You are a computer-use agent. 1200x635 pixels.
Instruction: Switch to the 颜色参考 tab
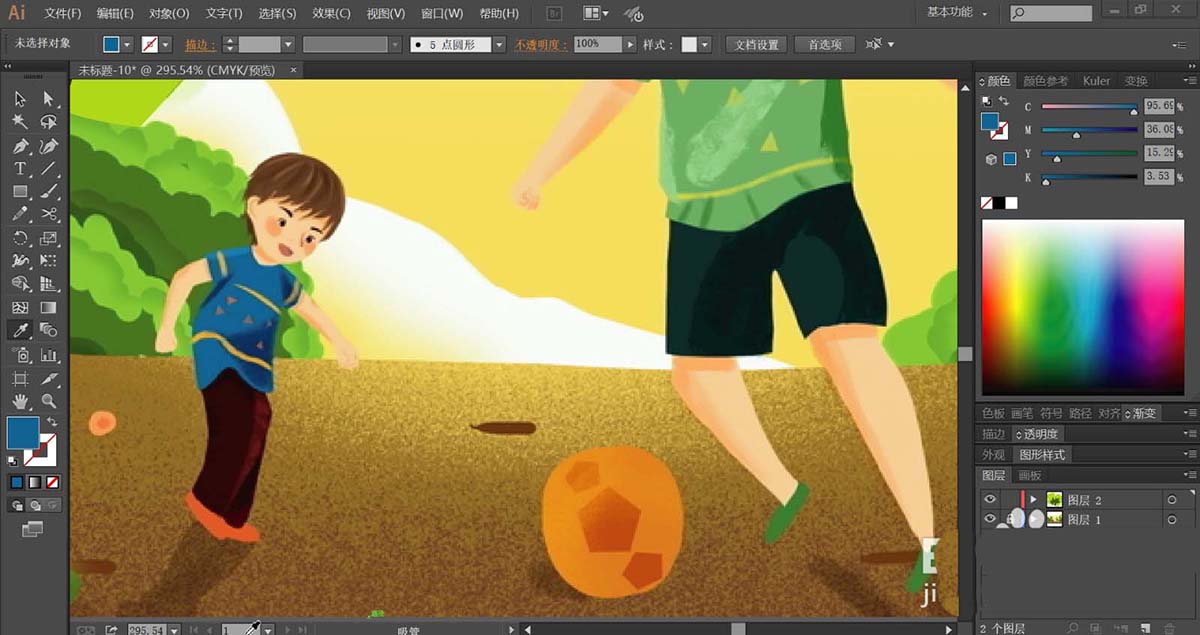1046,81
